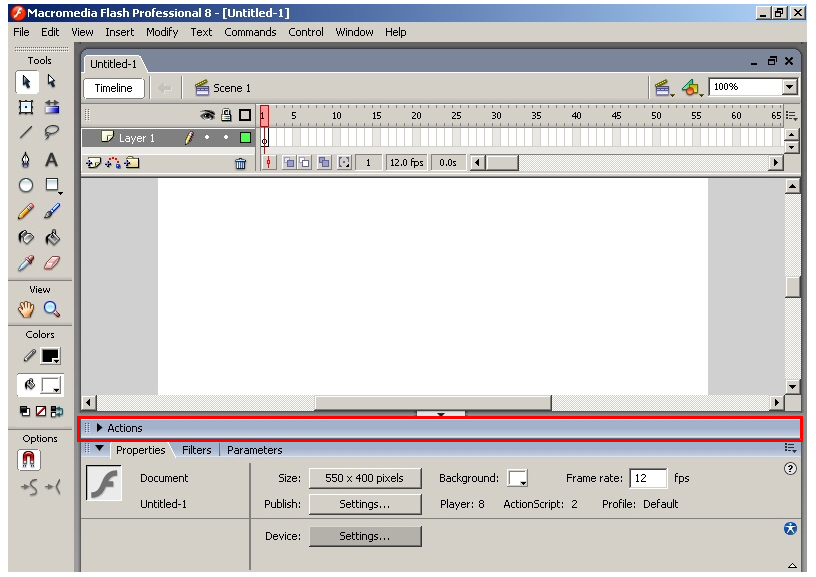
Task: Open the Properties panel options menu
Action: [790, 448]
